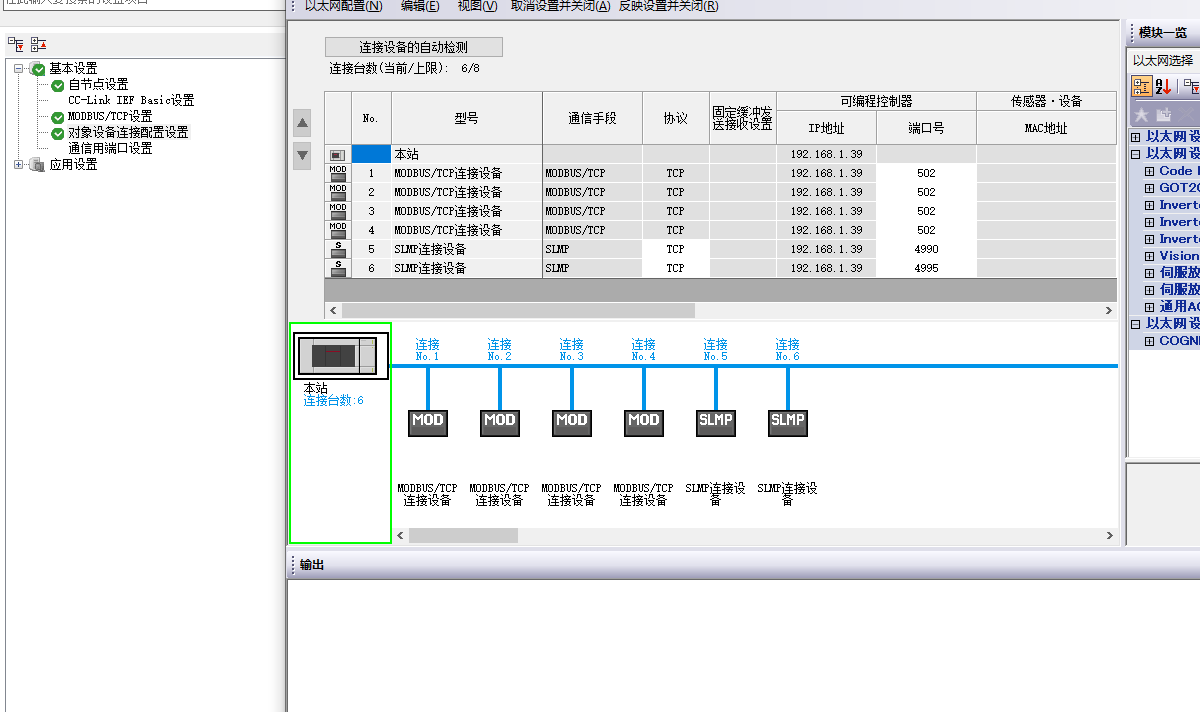Click 反映设置并关闭(R) to apply and close
The height and width of the screenshot is (712, 1200).
point(668,7)
